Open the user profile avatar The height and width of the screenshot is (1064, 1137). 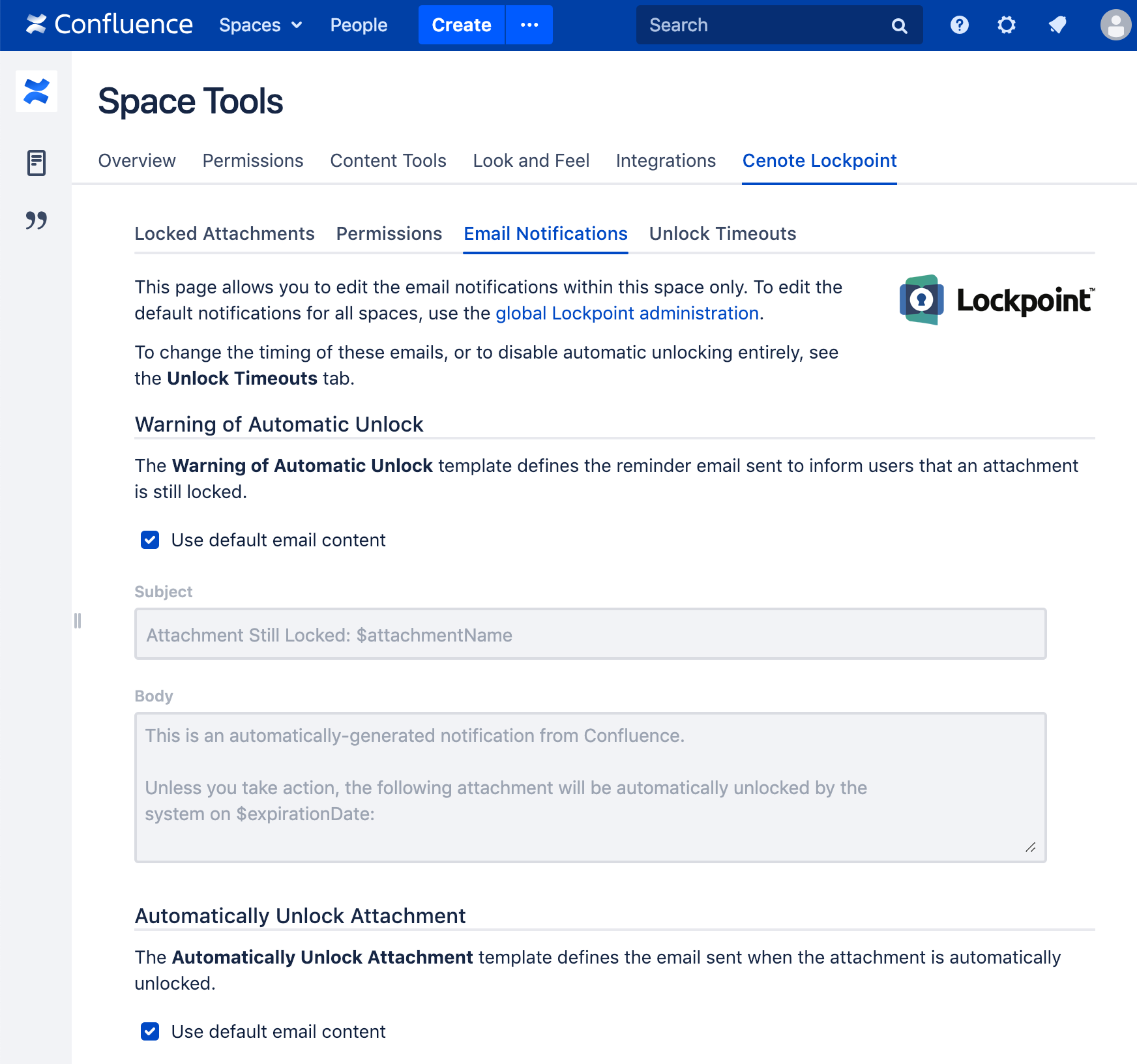1115,25
